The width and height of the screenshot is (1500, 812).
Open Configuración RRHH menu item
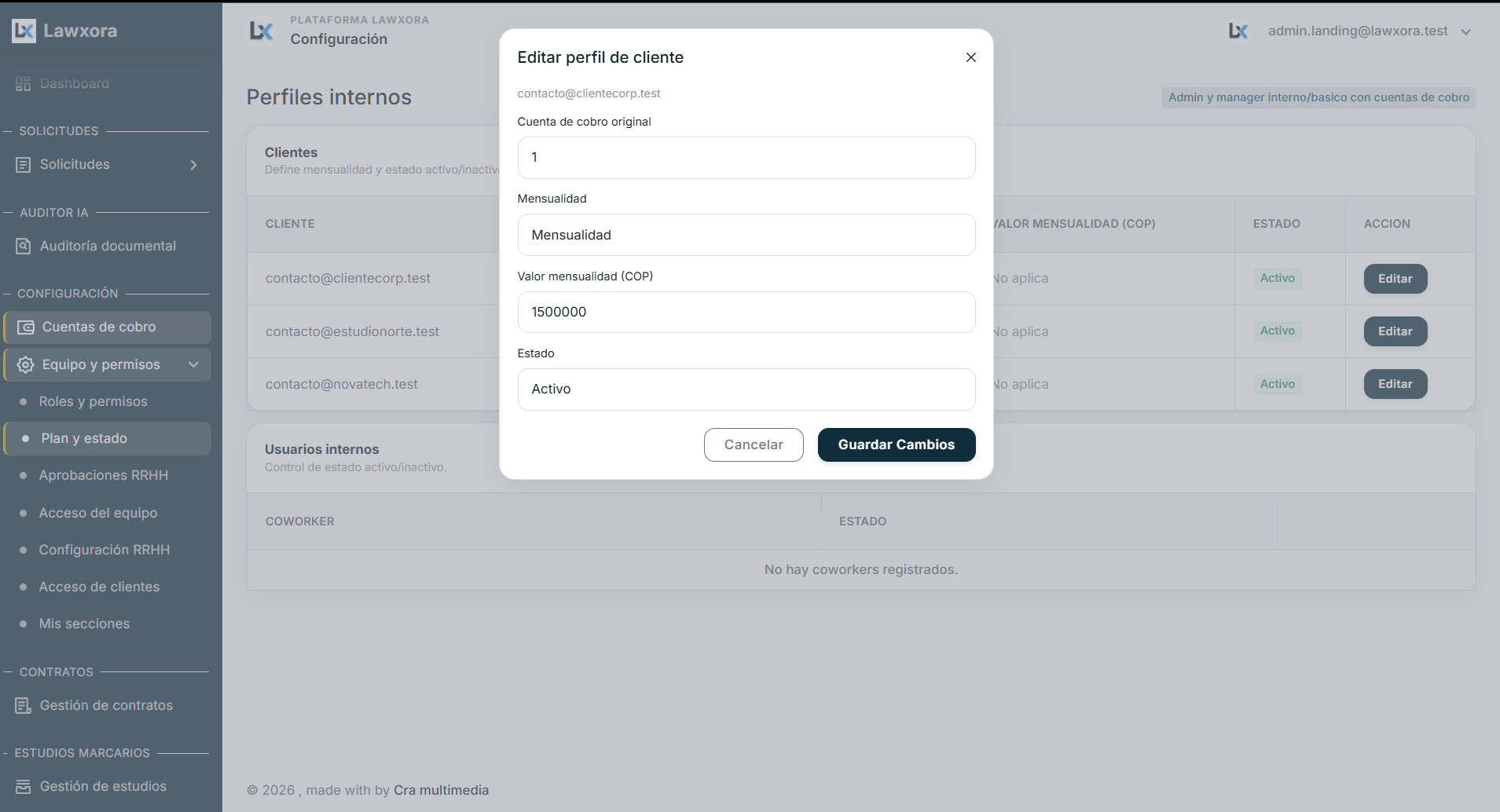105,550
